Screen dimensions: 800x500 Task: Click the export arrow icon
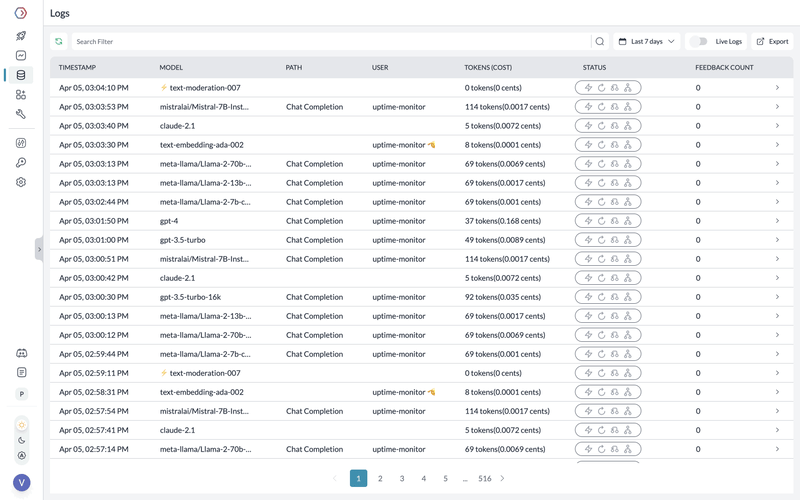(x=760, y=41)
